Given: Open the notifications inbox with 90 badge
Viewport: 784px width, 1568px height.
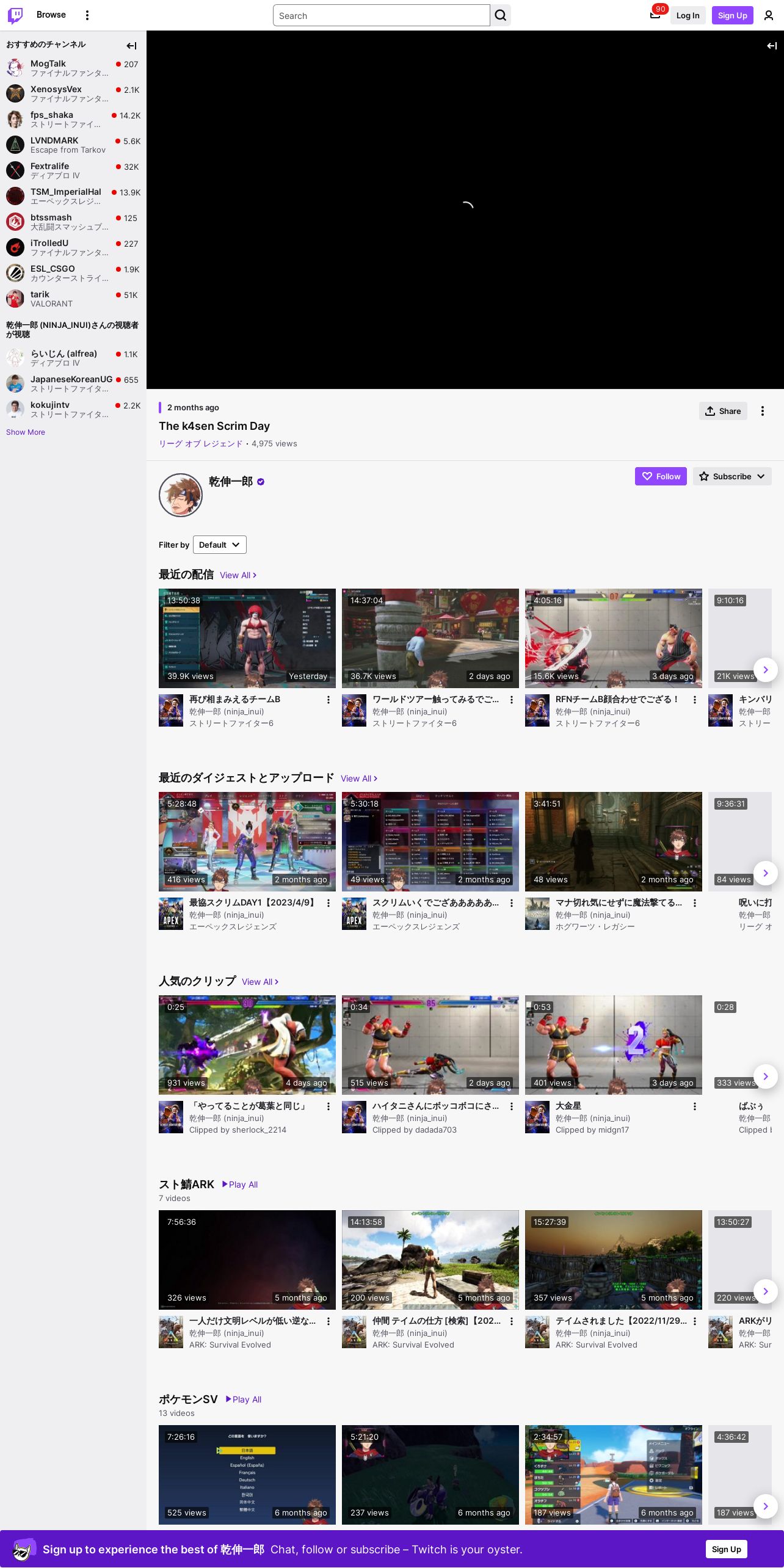Looking at the screenshot, I should point(655,15).
